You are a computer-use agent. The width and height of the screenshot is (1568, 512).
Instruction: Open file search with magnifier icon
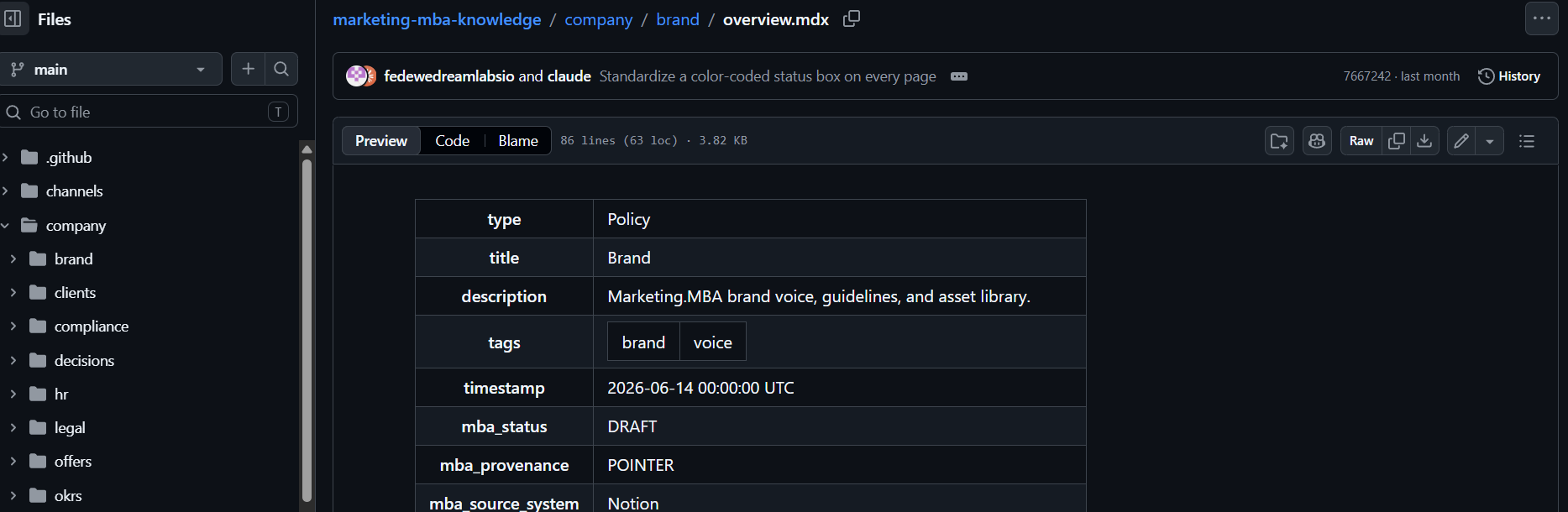tap(281, 70)
